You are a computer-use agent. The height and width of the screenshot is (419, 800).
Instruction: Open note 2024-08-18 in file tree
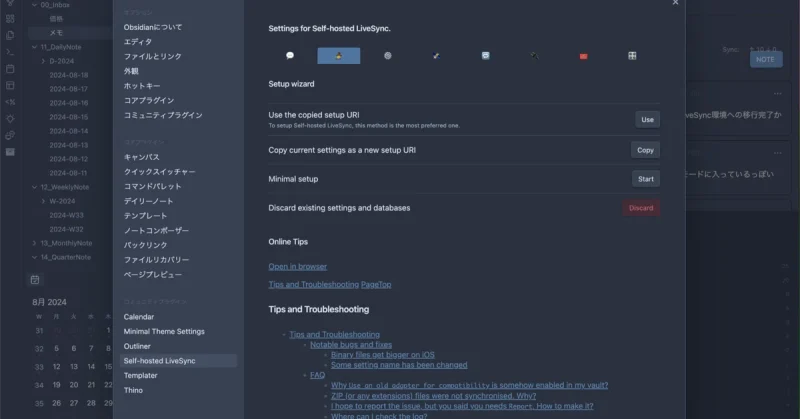click(x=70, y=75)
